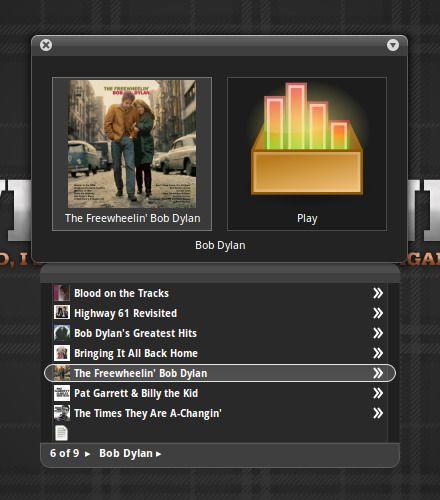440x500 pixels.
Task: Close the GNOME Do window
Action: point(46,45)
